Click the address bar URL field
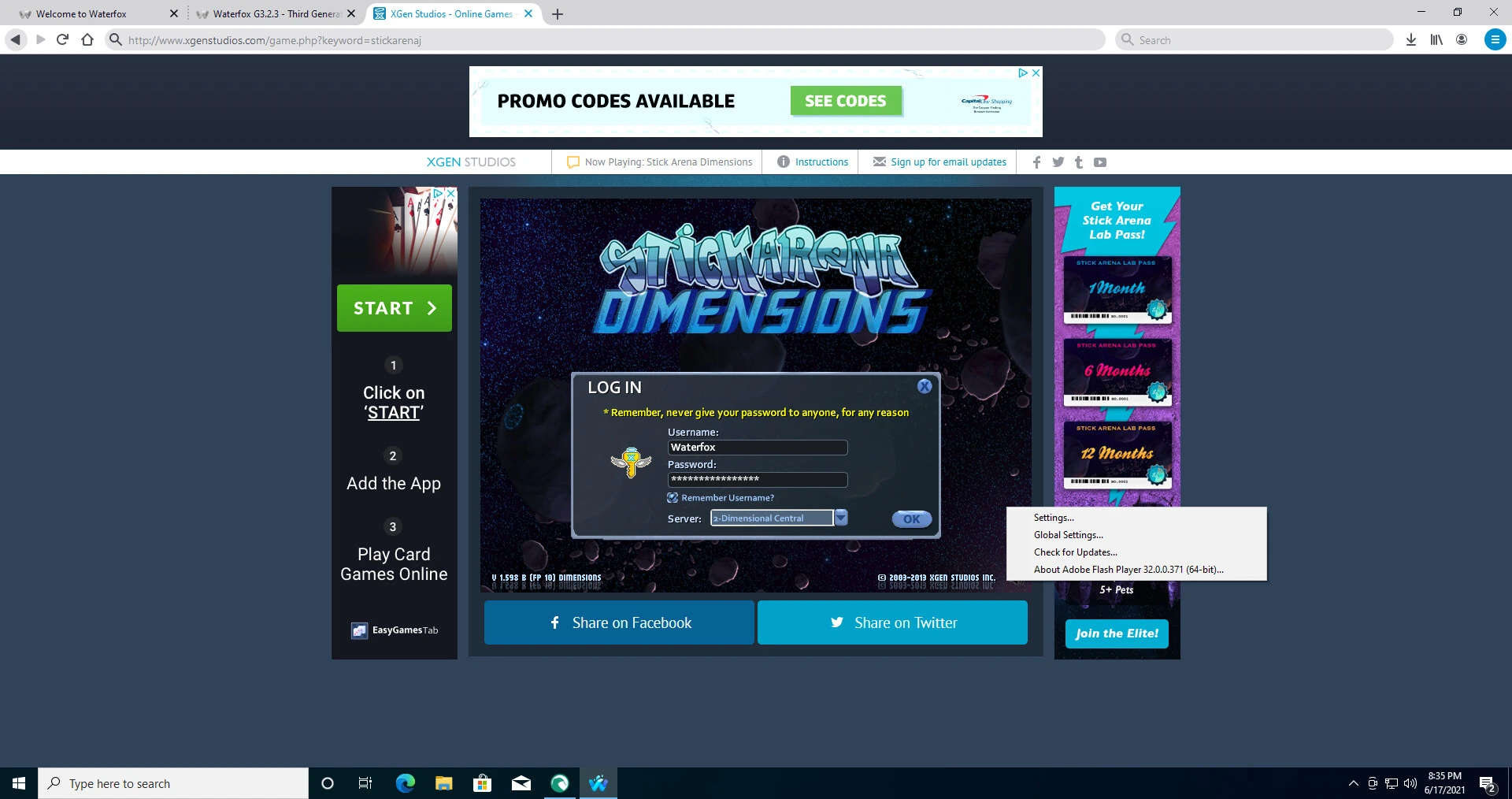This screenshot has width=1512, height=799. (x=605, y=40)
